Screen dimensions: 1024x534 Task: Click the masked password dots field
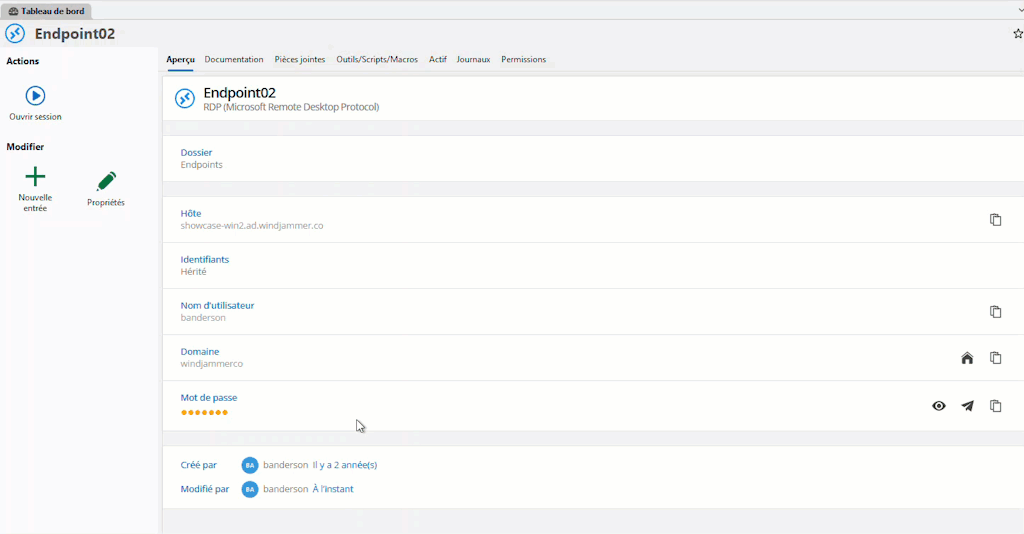204,412
